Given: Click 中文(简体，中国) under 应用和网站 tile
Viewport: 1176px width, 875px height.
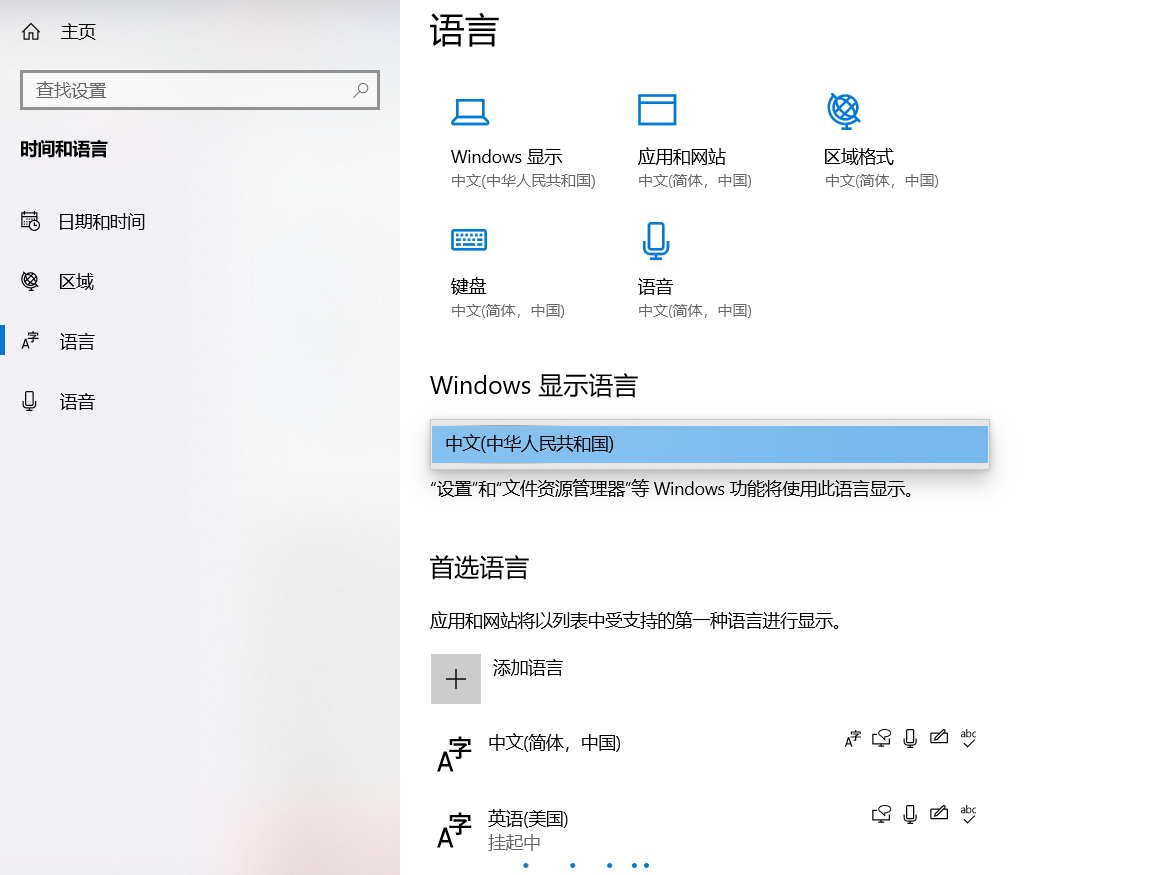Looking at the screenshot, I should [x=694, y=181].
